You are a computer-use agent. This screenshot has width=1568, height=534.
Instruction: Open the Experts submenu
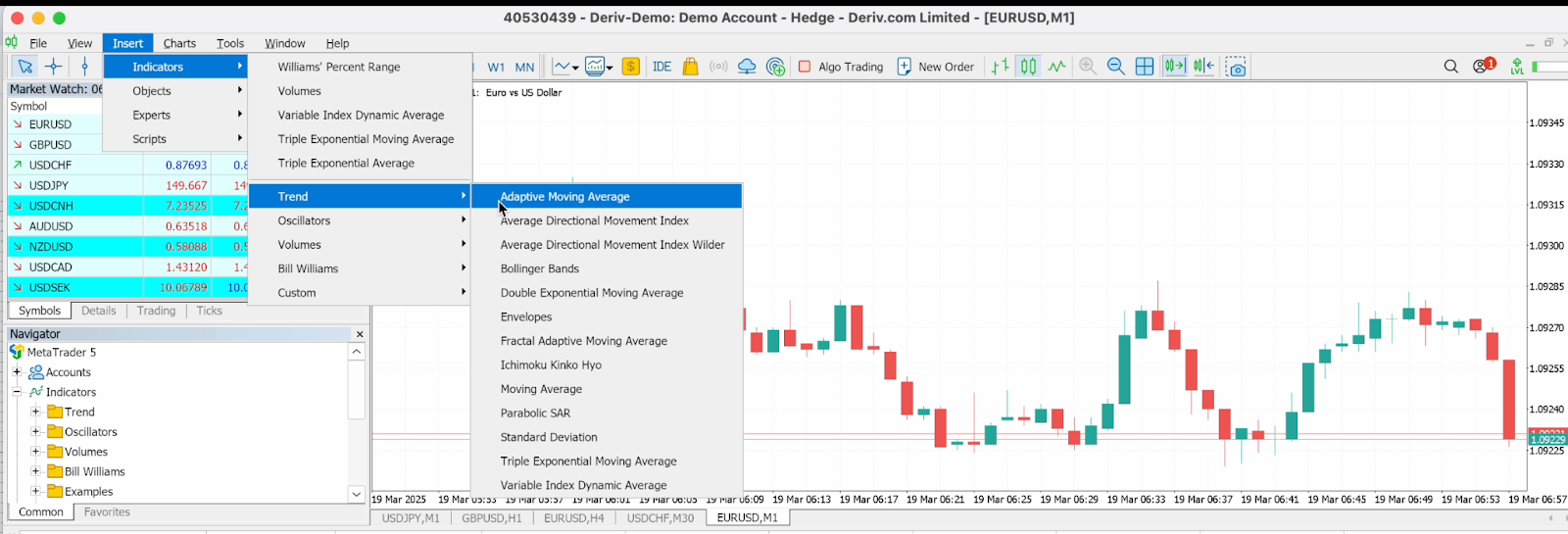175,115
